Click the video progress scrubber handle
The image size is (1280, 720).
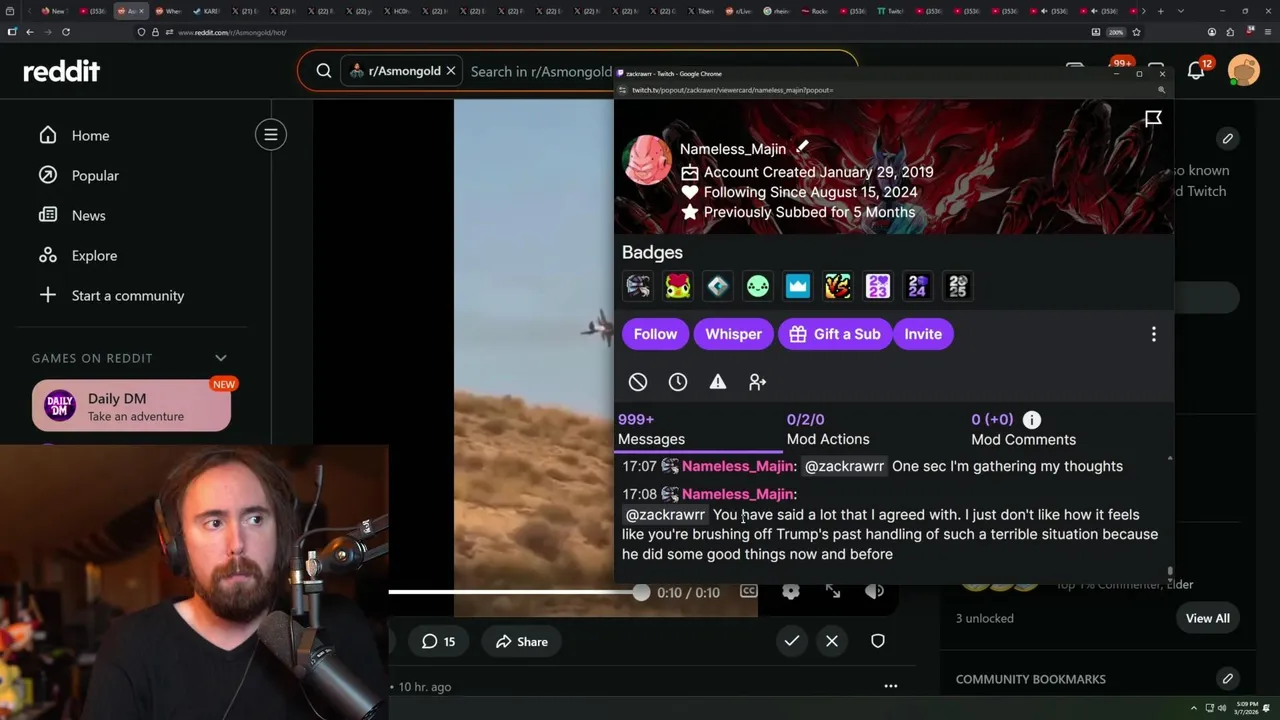(x=641, y=592)
